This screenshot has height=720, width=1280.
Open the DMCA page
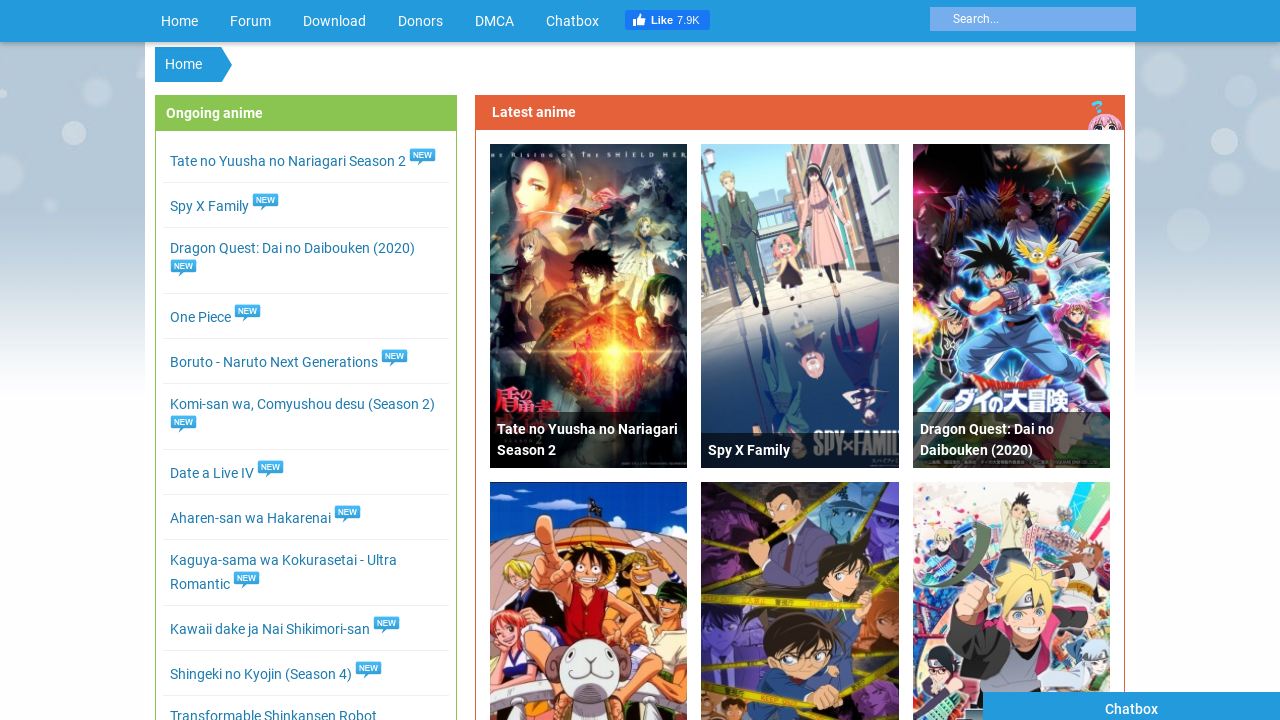pyautogui.click(x=494, y=21)
